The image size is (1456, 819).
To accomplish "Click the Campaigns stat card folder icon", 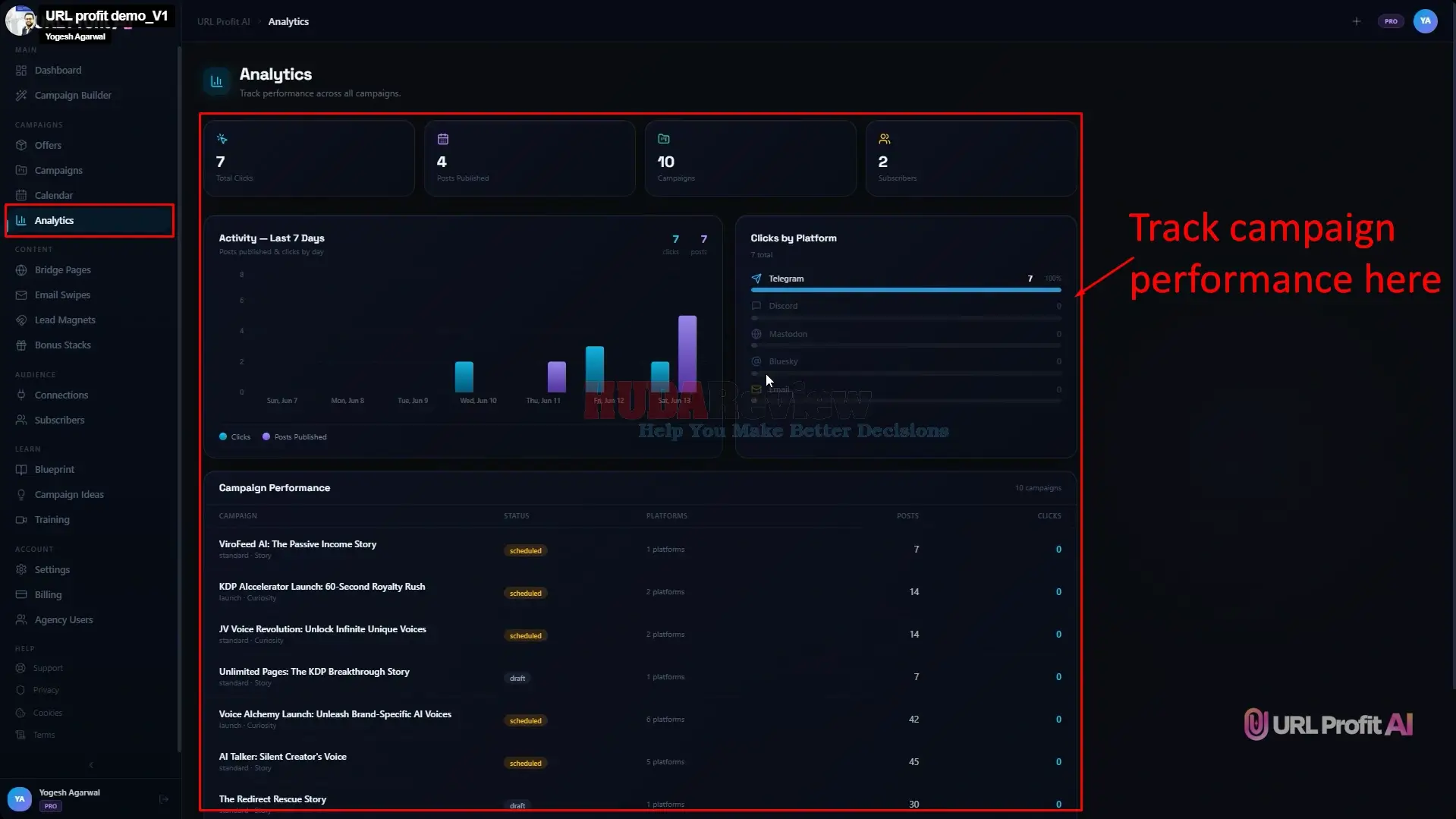I will (664, 139).
